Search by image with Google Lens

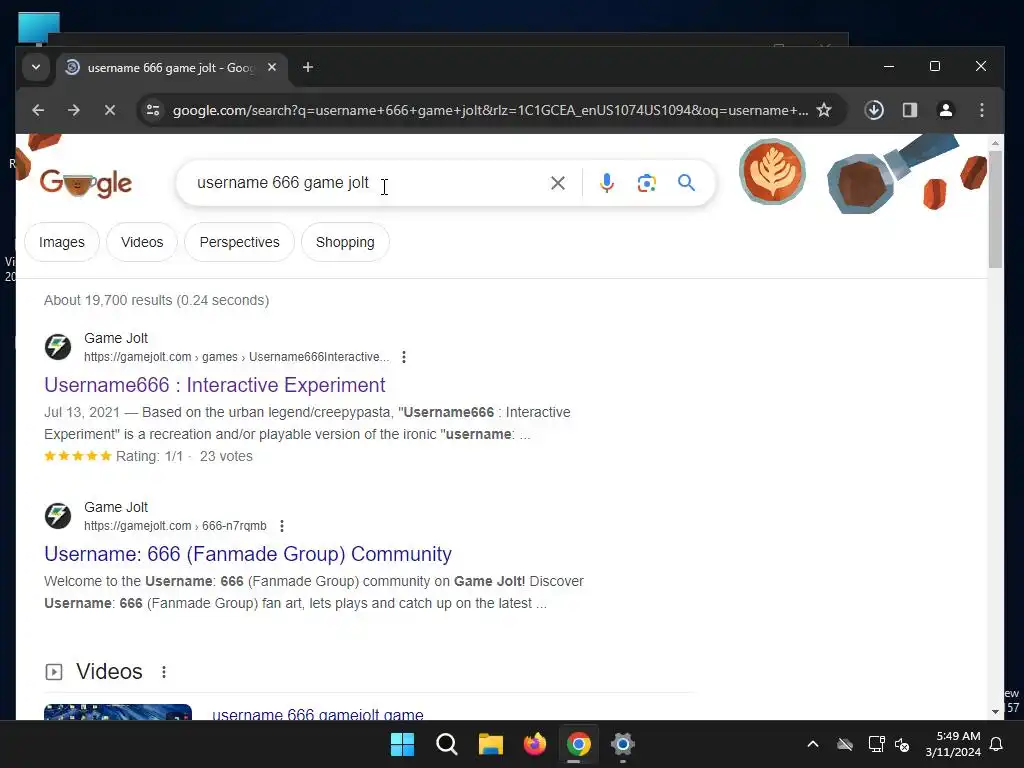pyautogui.click(x=647, y=183)
